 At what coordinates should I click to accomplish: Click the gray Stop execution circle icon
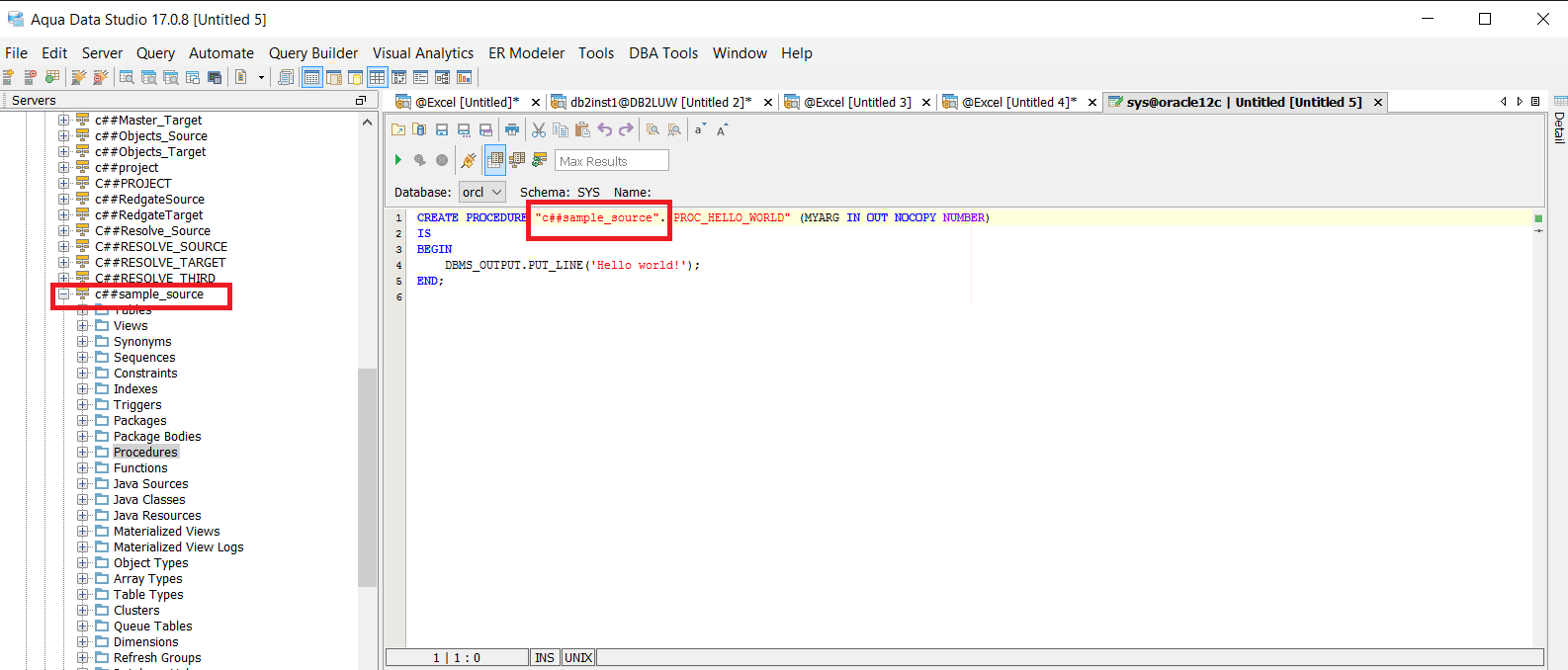click(x=442, y=160)
